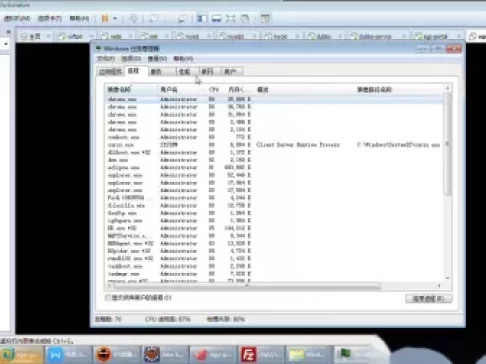Open FileZilla from the taskbar

pos(261,355)
